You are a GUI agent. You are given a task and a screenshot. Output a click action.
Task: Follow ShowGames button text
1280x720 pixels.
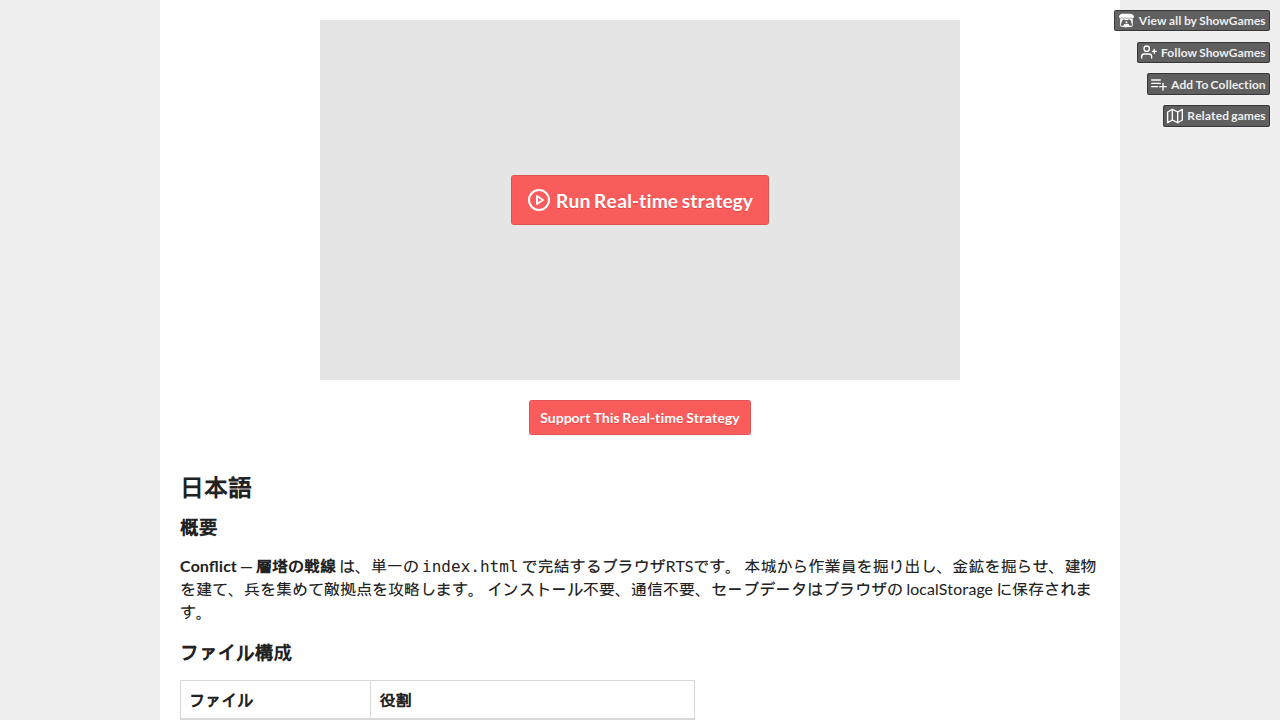tap(1213, 53)
